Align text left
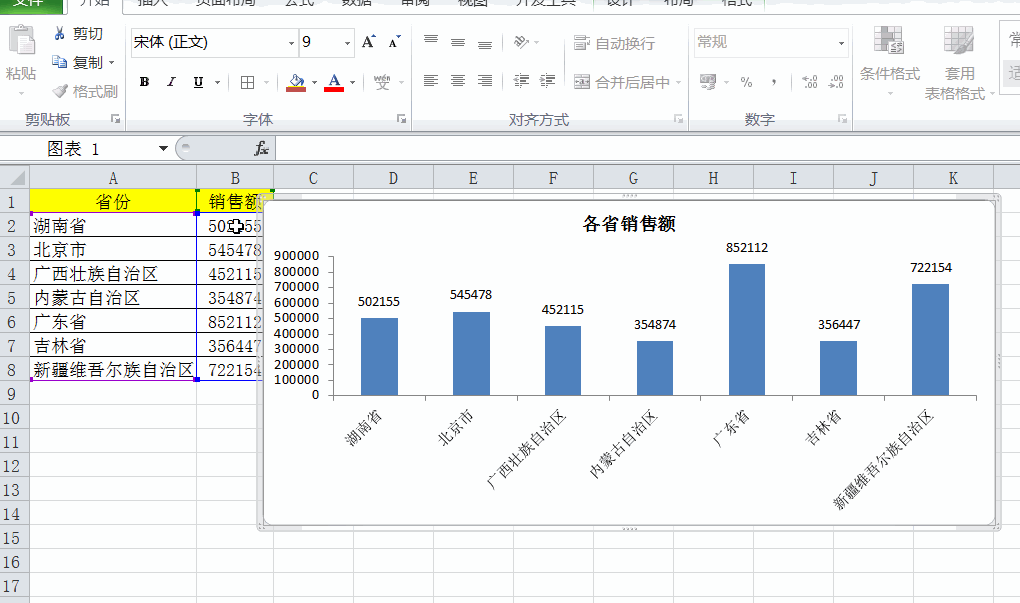This screenshot has height=603, width=1020. click(x=431, y=81)
